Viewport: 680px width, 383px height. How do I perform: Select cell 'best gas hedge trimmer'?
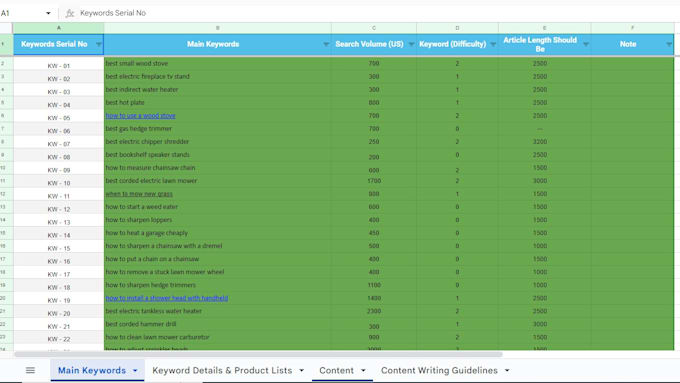click(x=218, y=129)
